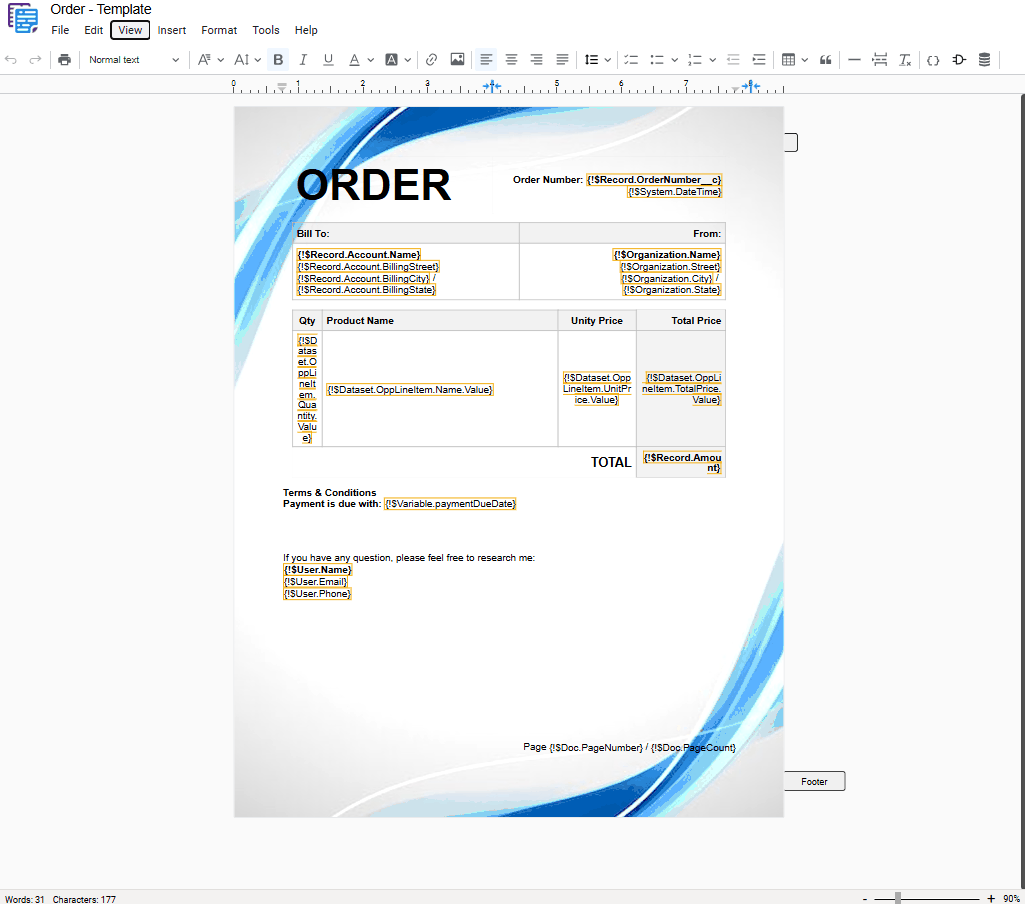
Task: Click the dataset database icon
Action: click(984, 59)
